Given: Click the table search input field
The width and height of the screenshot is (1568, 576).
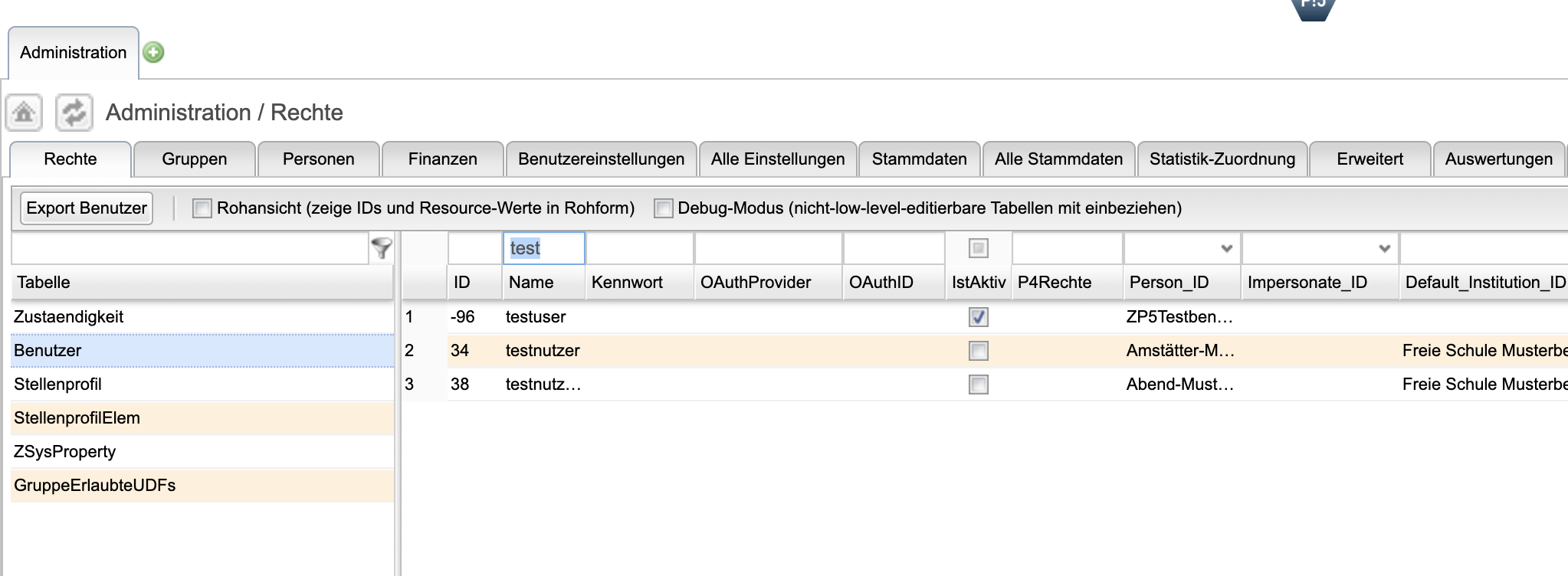Looking at the screenshot, I should (189, 248).
